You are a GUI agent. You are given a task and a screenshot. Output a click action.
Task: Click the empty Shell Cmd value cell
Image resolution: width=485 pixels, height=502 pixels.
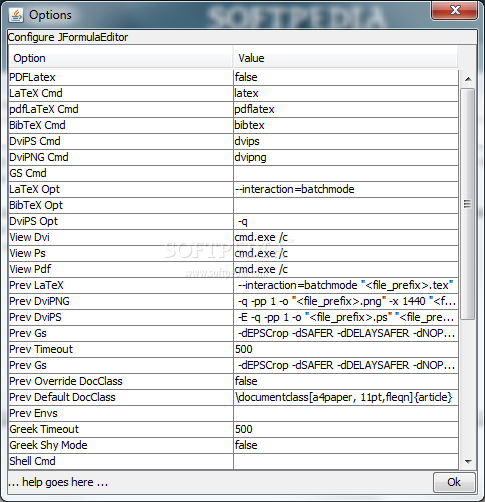(346, 461)
